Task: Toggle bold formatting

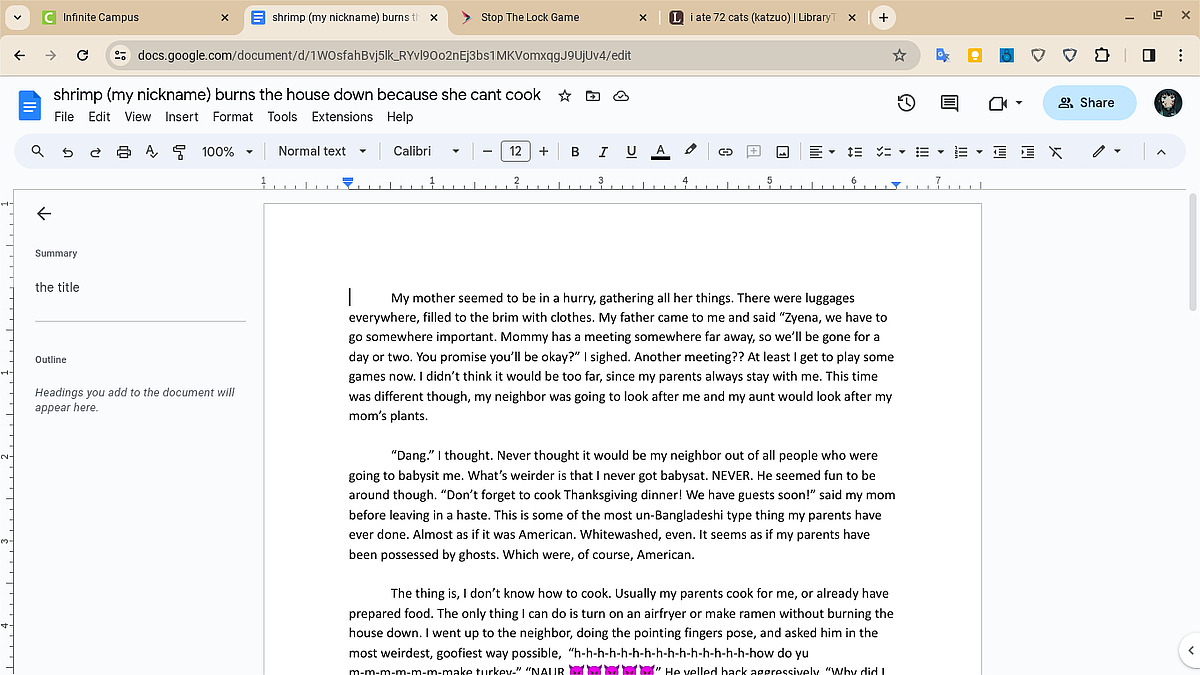Action: click(x=575, y=151)
